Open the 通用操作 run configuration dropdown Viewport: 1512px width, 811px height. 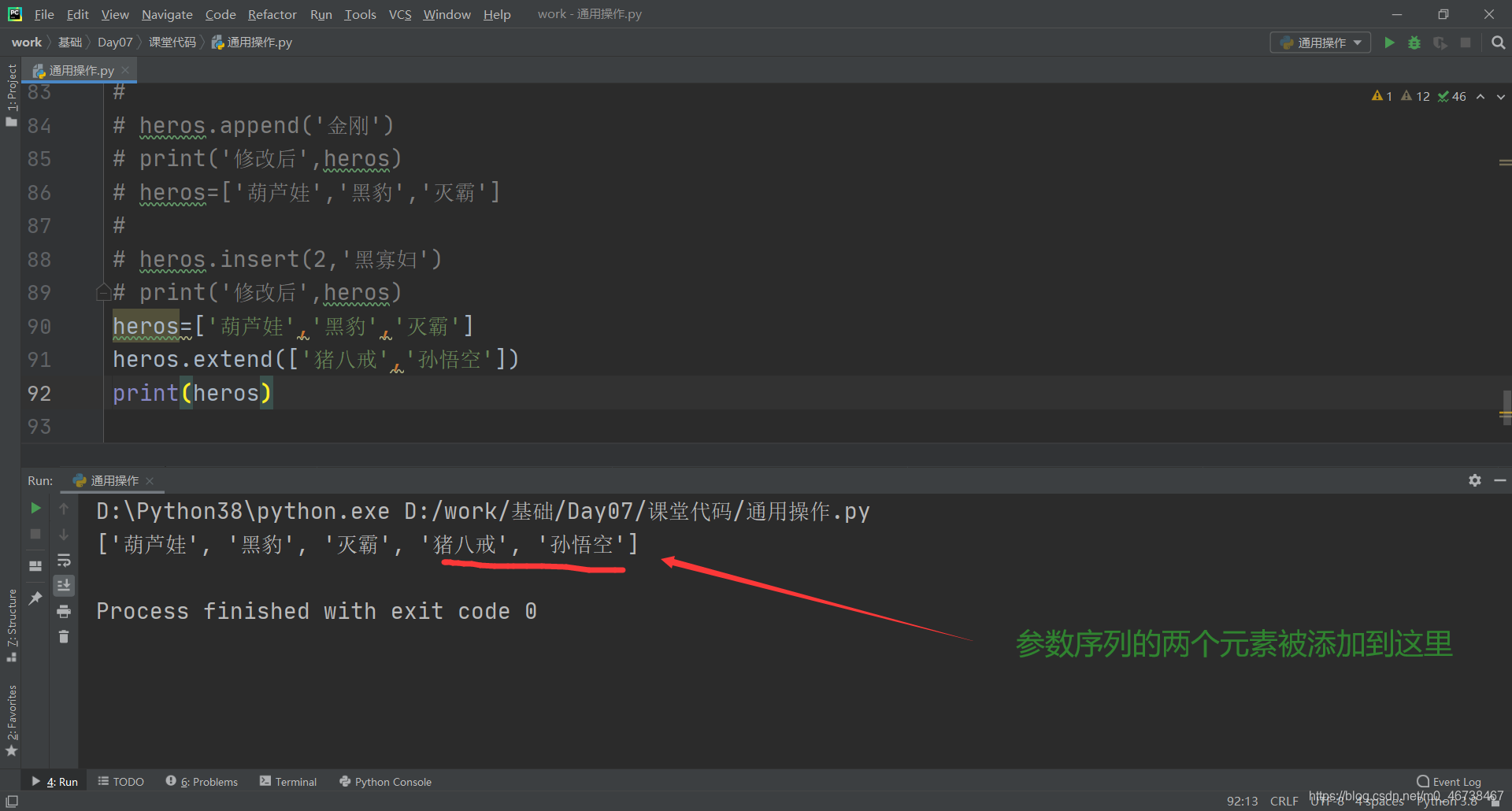[x=1321, y=43]
